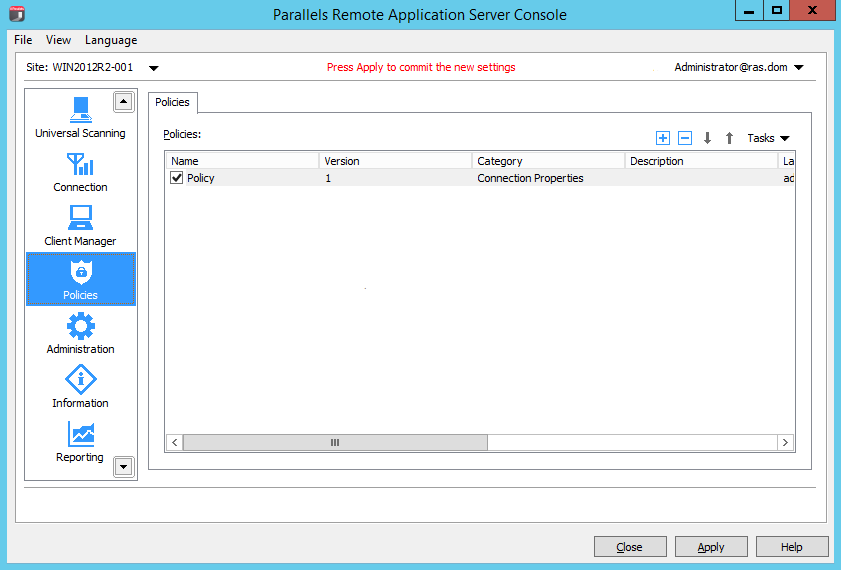Screen dimensions: 841x570
Task: Open the File menu
Action: 23,40
